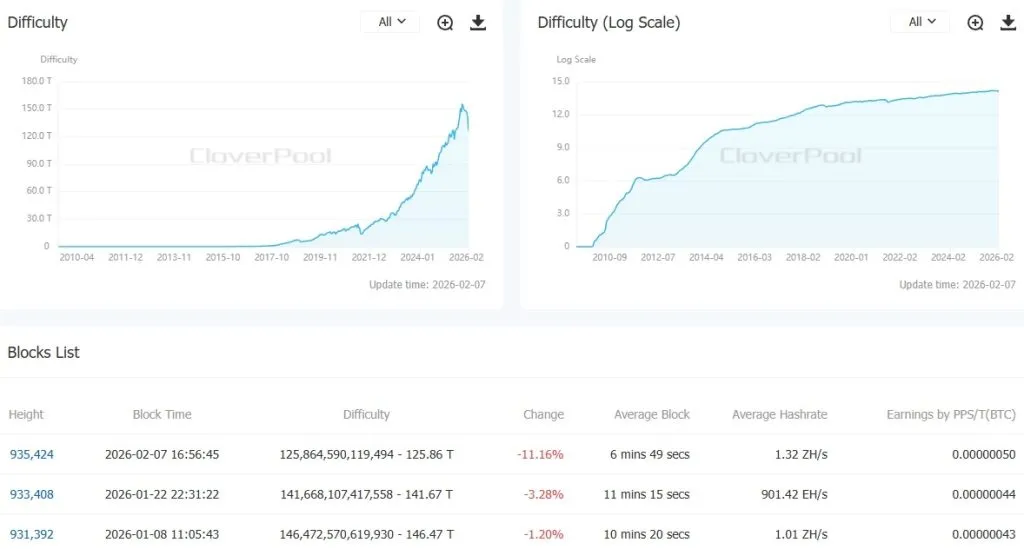Image resolution: width=1024 pixels, height=549 pixels.
Task: Expand the 'All' range dropdown on the Log Scale chart
Action: click(x=921, y=22)
